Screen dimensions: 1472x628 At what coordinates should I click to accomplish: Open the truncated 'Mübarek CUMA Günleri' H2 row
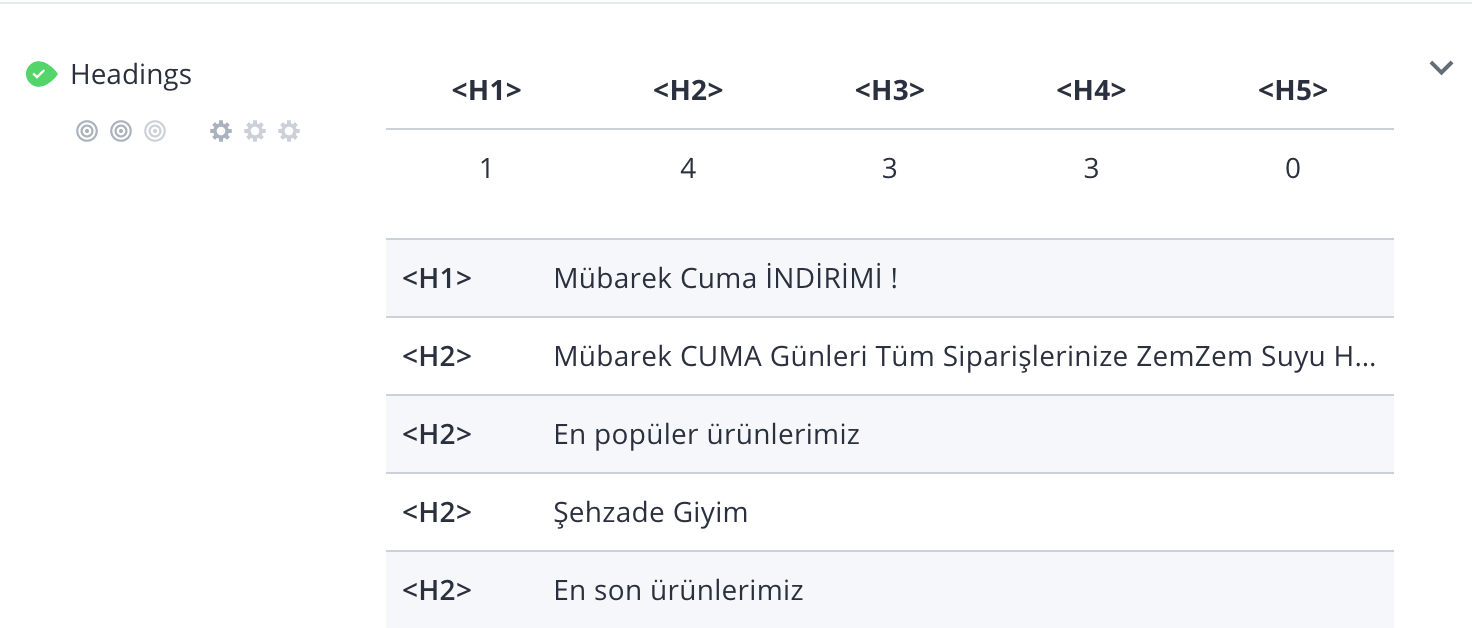(x=890, y=356)
